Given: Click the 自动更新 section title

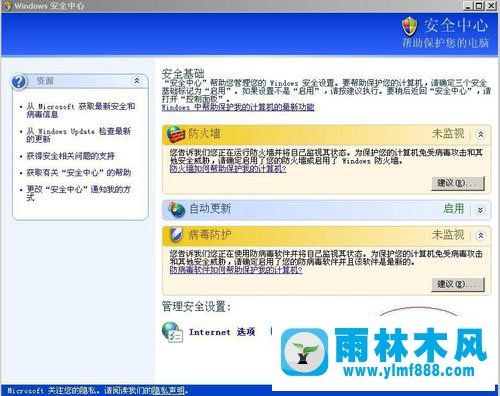Looking at the screenshot, I should point(210,209).
